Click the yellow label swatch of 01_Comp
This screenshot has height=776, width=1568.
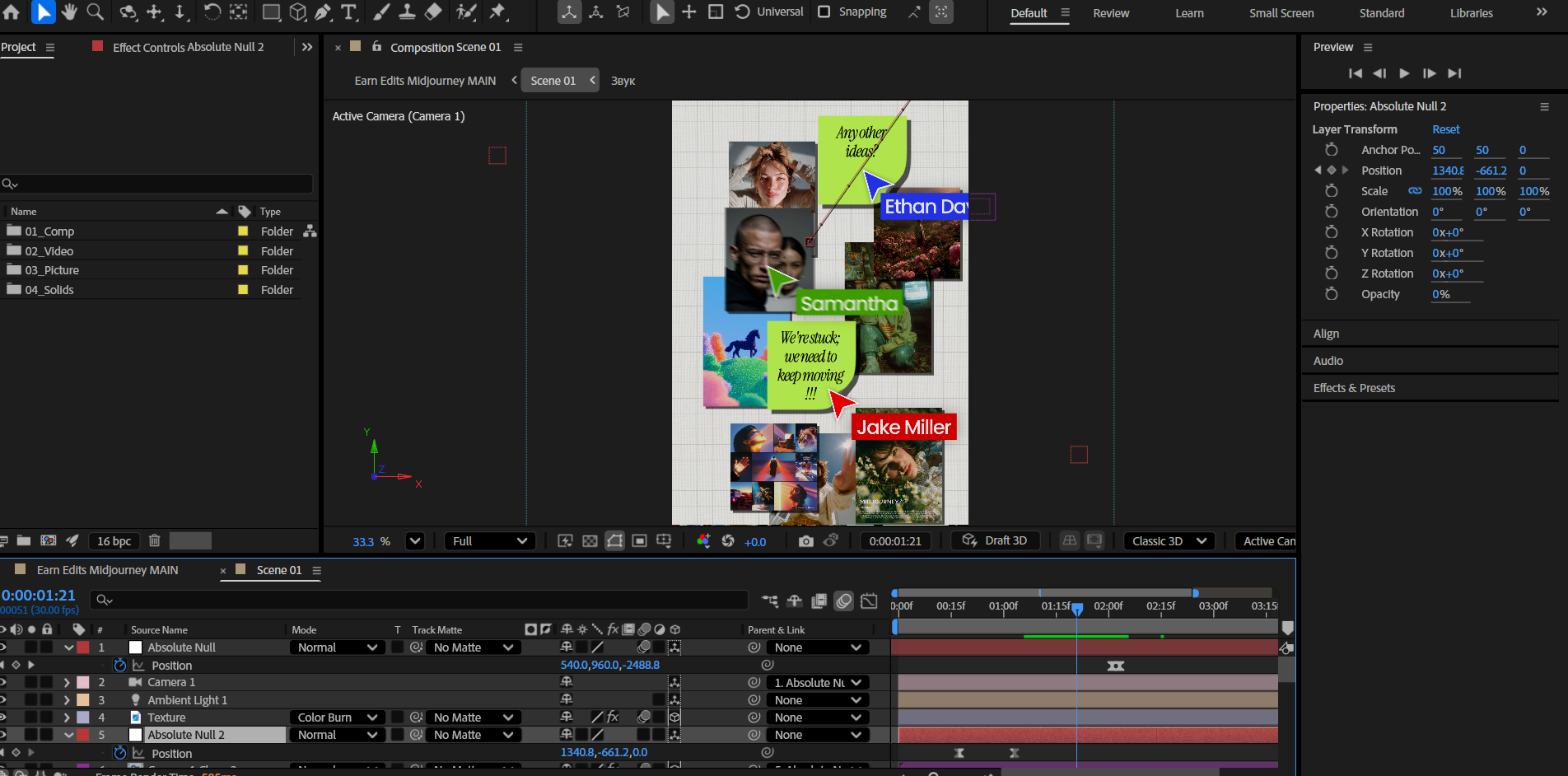[243, 231]
